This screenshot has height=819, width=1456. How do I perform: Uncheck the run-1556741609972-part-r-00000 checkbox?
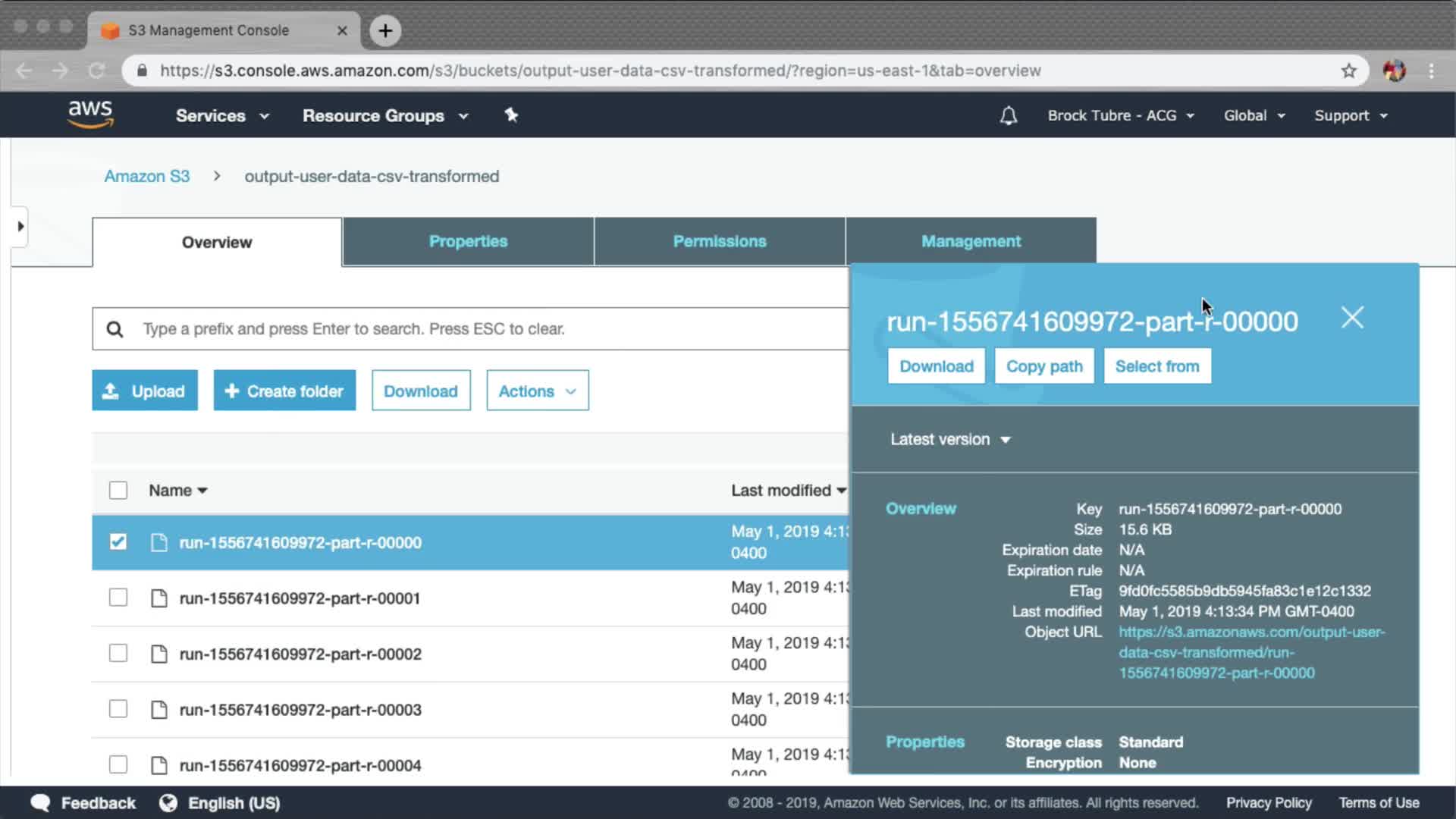pos(118,541)
